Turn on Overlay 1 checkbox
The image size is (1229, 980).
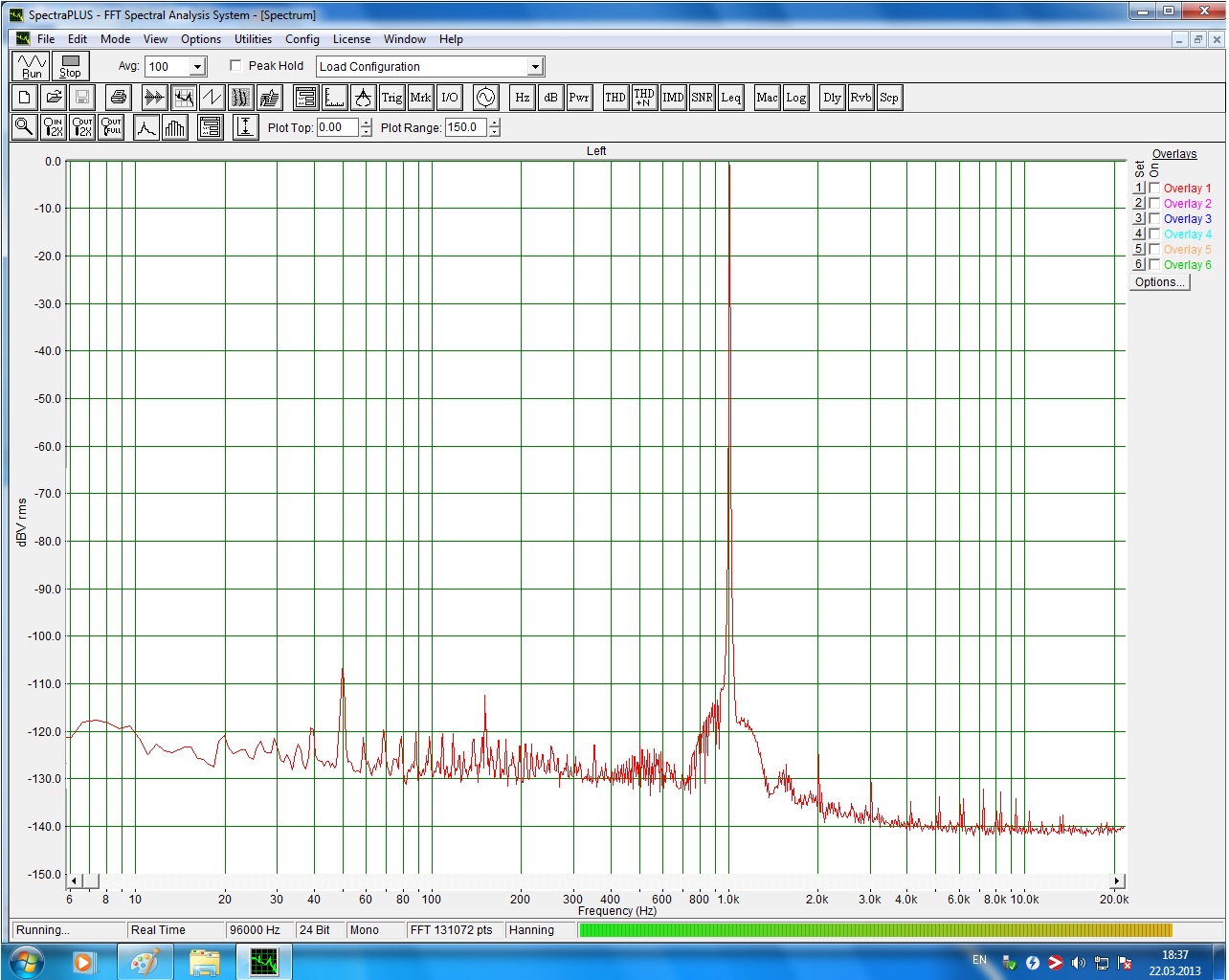(1154, 189)
